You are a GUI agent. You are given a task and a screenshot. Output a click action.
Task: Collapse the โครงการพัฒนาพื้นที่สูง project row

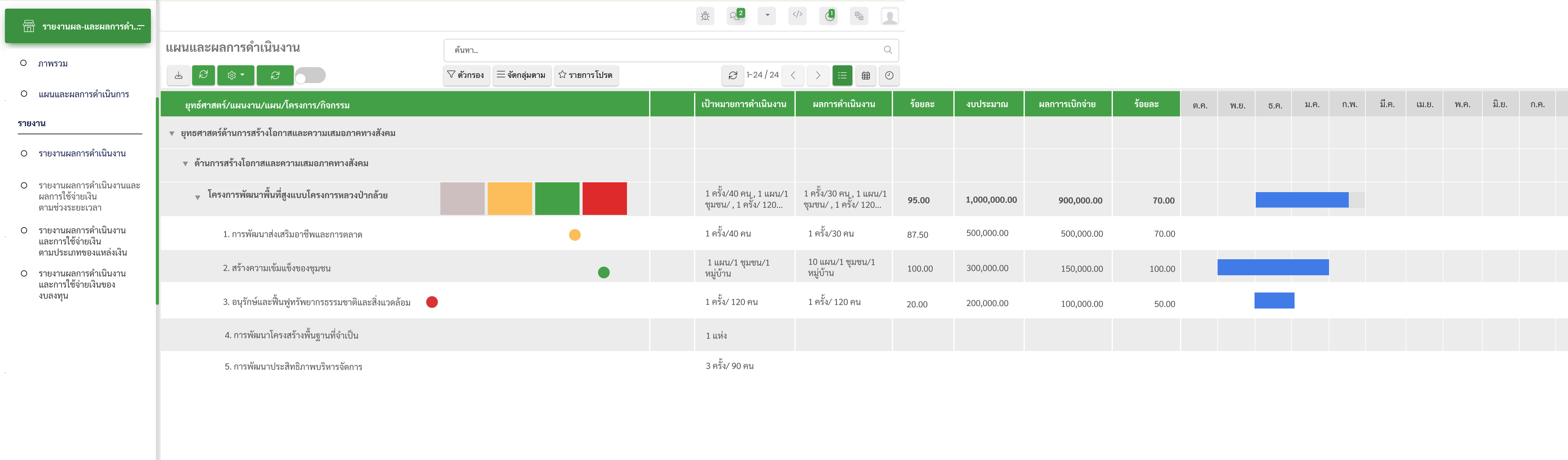pyautogui.click(x=198, y=197)
